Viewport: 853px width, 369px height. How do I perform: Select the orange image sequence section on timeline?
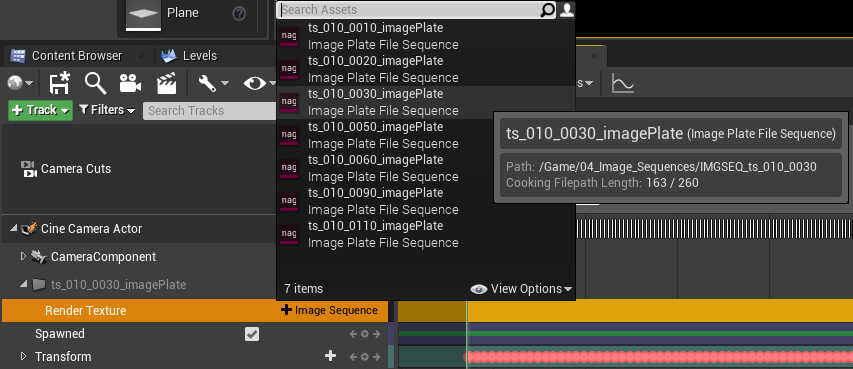[x=660, y=310]
